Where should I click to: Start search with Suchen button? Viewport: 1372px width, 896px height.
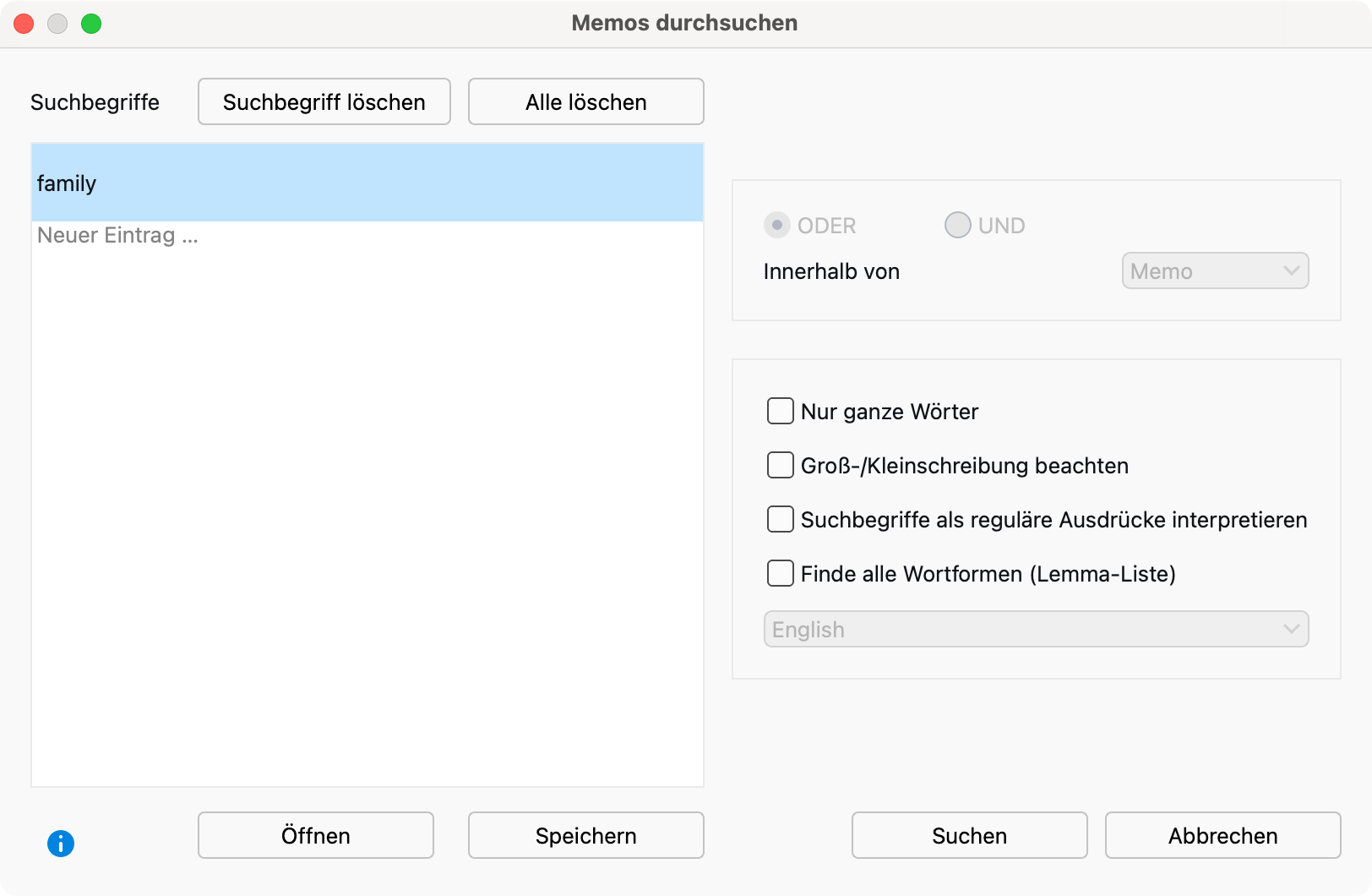coord(970,835)
